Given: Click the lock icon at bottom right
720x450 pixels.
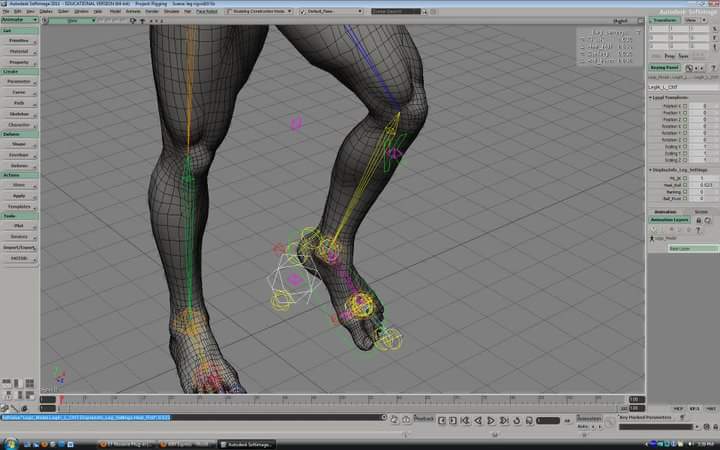Looking at the screenshot, I should 715,427.
